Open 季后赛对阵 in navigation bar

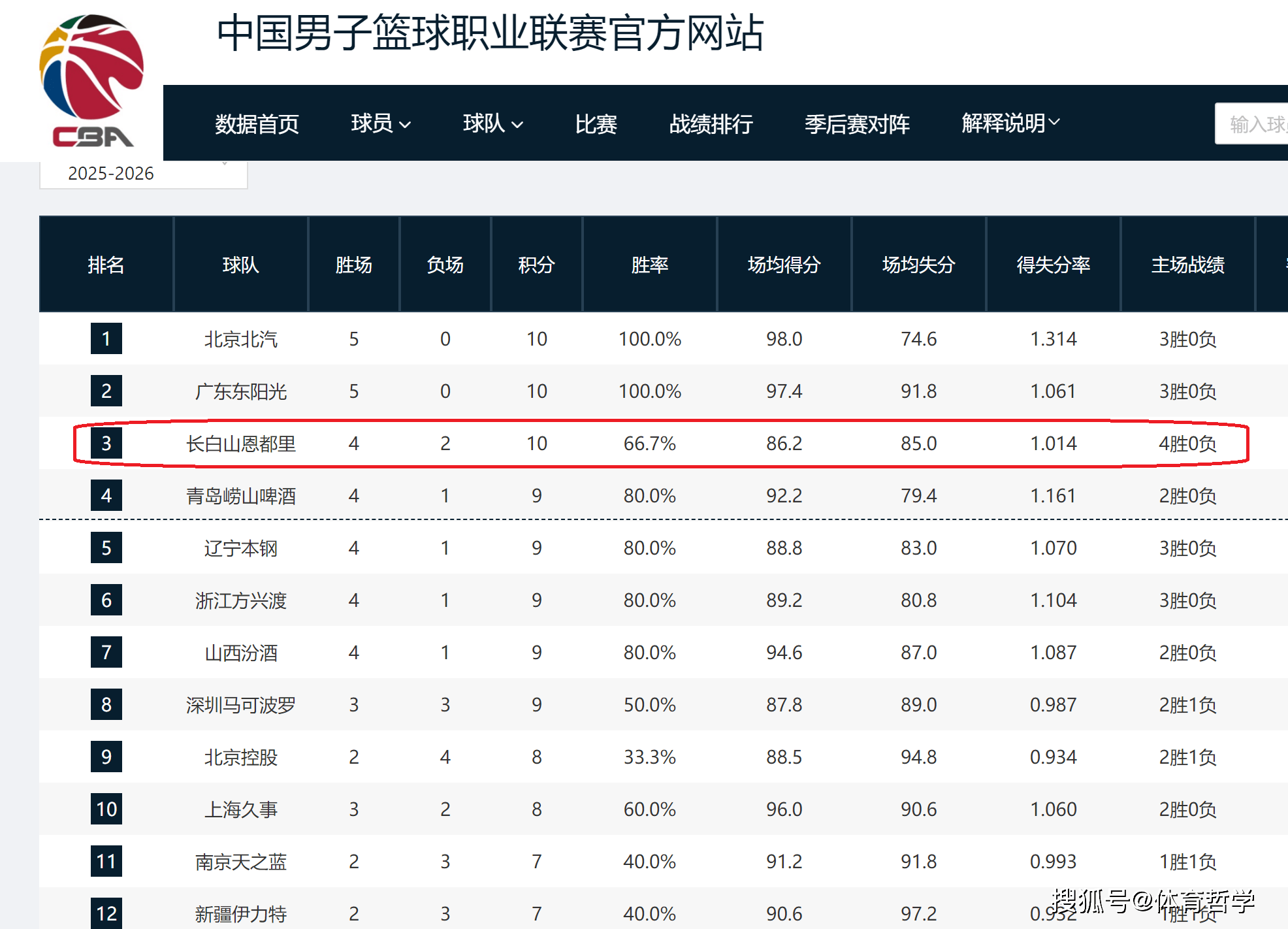(857, 123)
